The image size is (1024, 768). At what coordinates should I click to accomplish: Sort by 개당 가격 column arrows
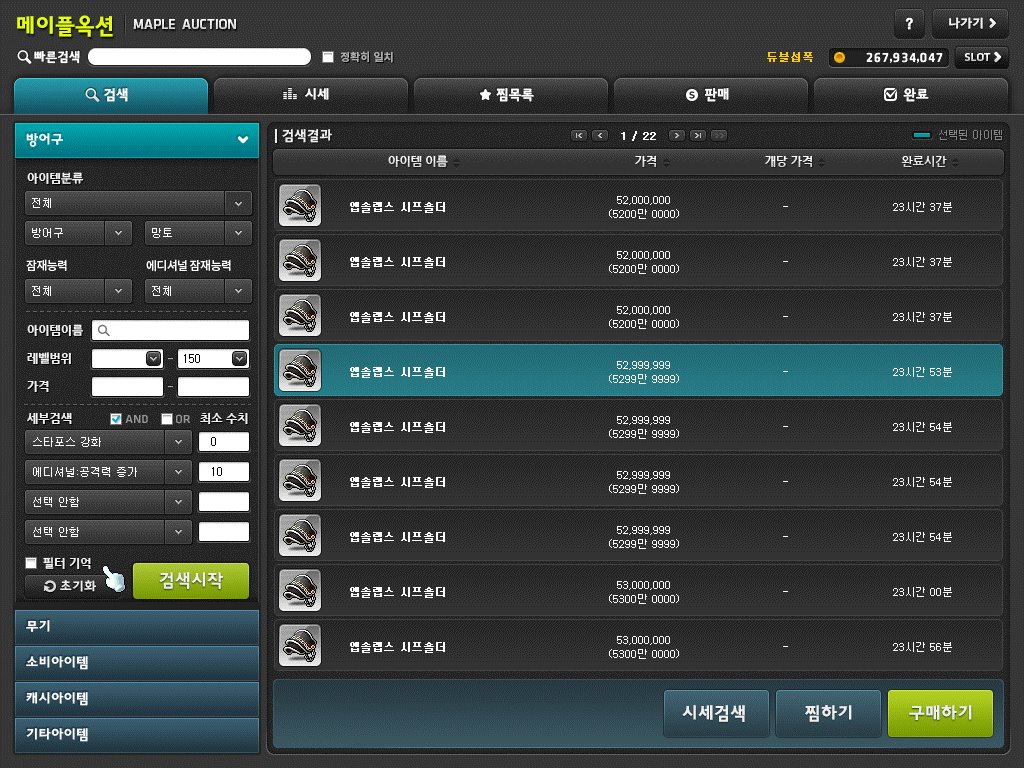point(822,162)
